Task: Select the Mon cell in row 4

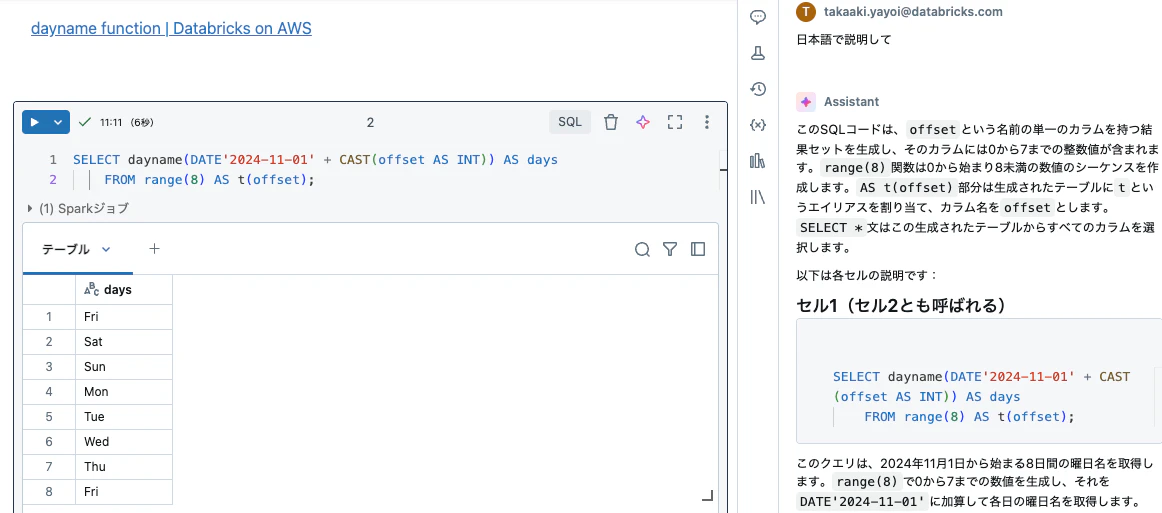Action: (124, 391)
